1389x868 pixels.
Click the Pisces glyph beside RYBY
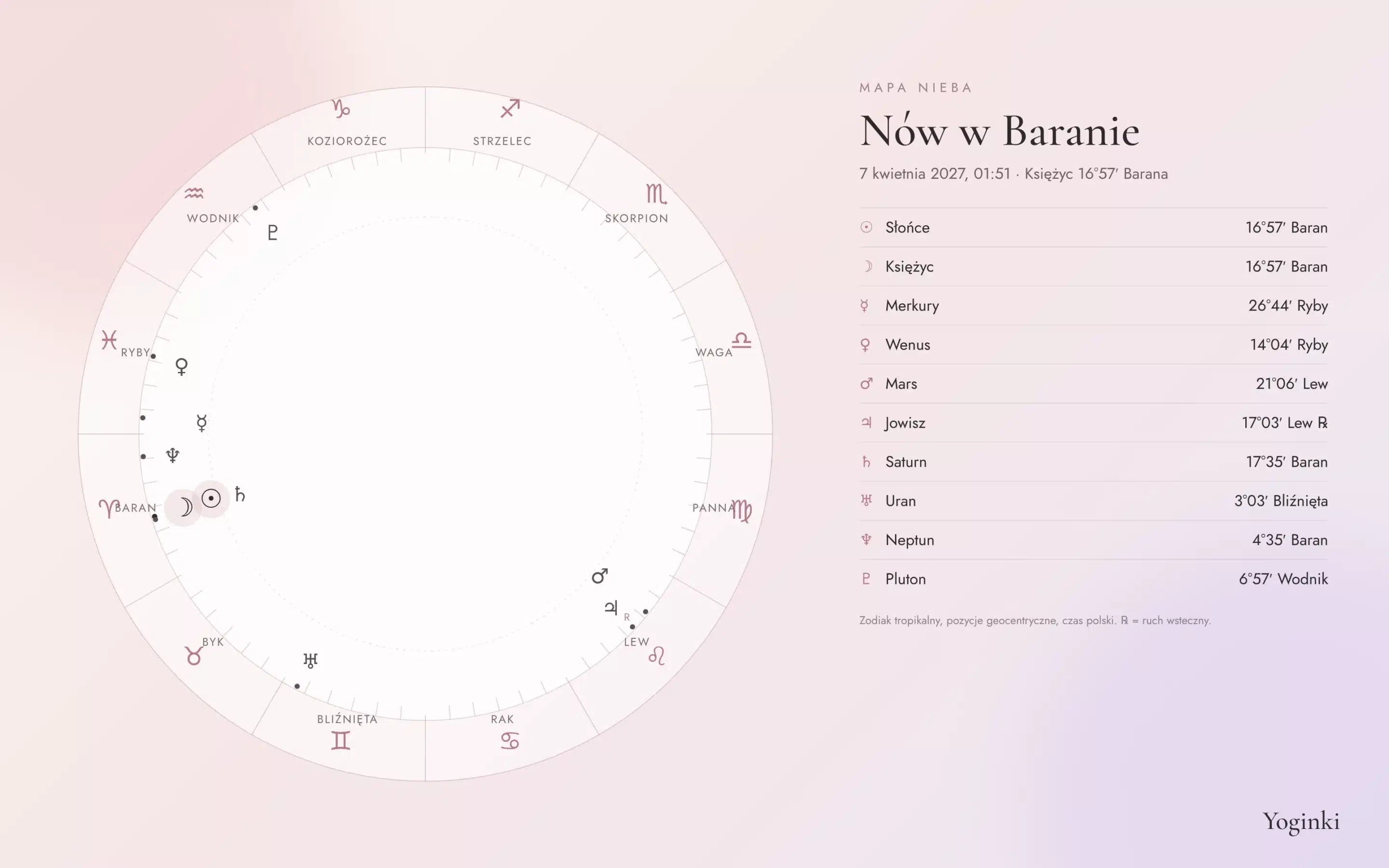pos(109,340)
